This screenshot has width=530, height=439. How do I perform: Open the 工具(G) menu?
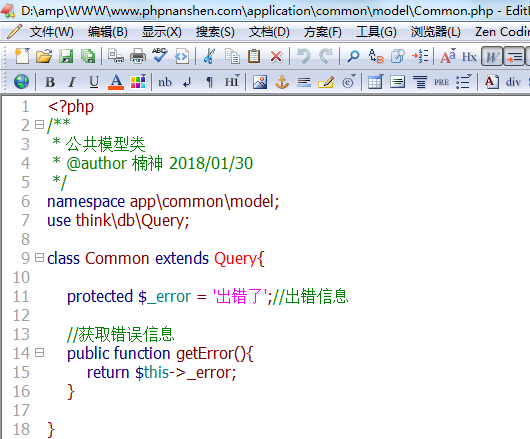pyautogui.click(x=376, y=32)
